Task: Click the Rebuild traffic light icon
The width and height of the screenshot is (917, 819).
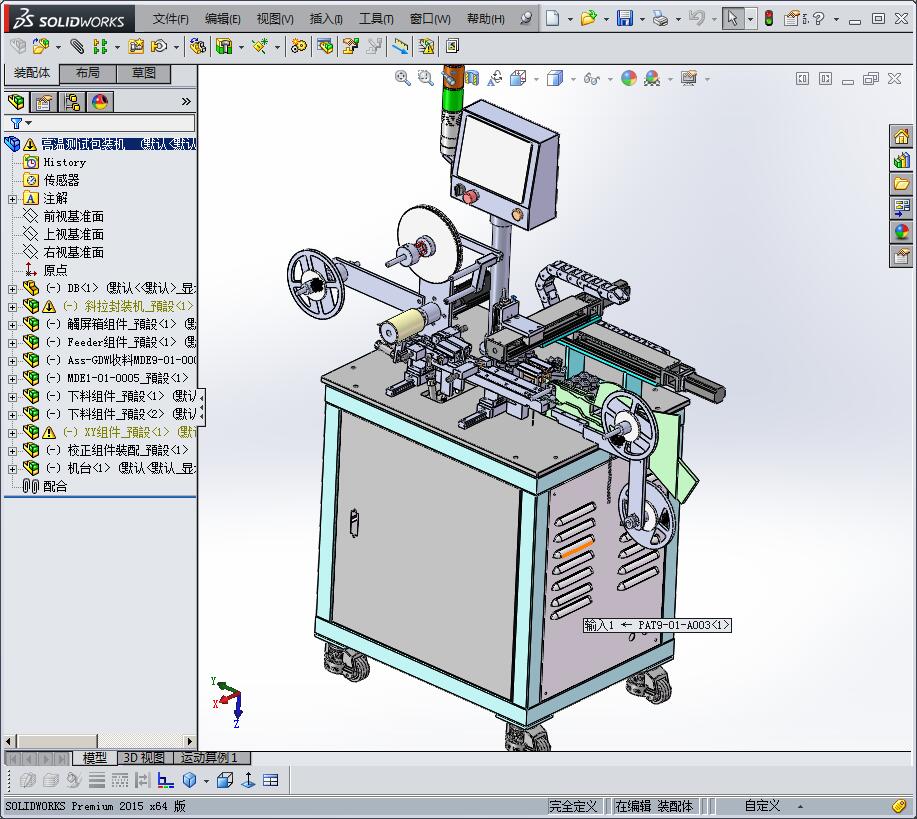Action: pos(769,18)
